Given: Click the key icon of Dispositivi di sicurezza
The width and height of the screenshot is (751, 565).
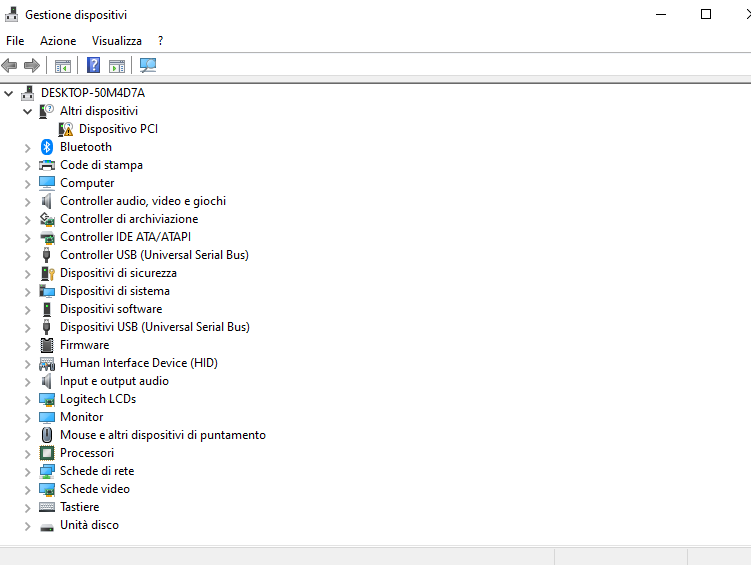Looking at the screenshot, I should 47,273.
